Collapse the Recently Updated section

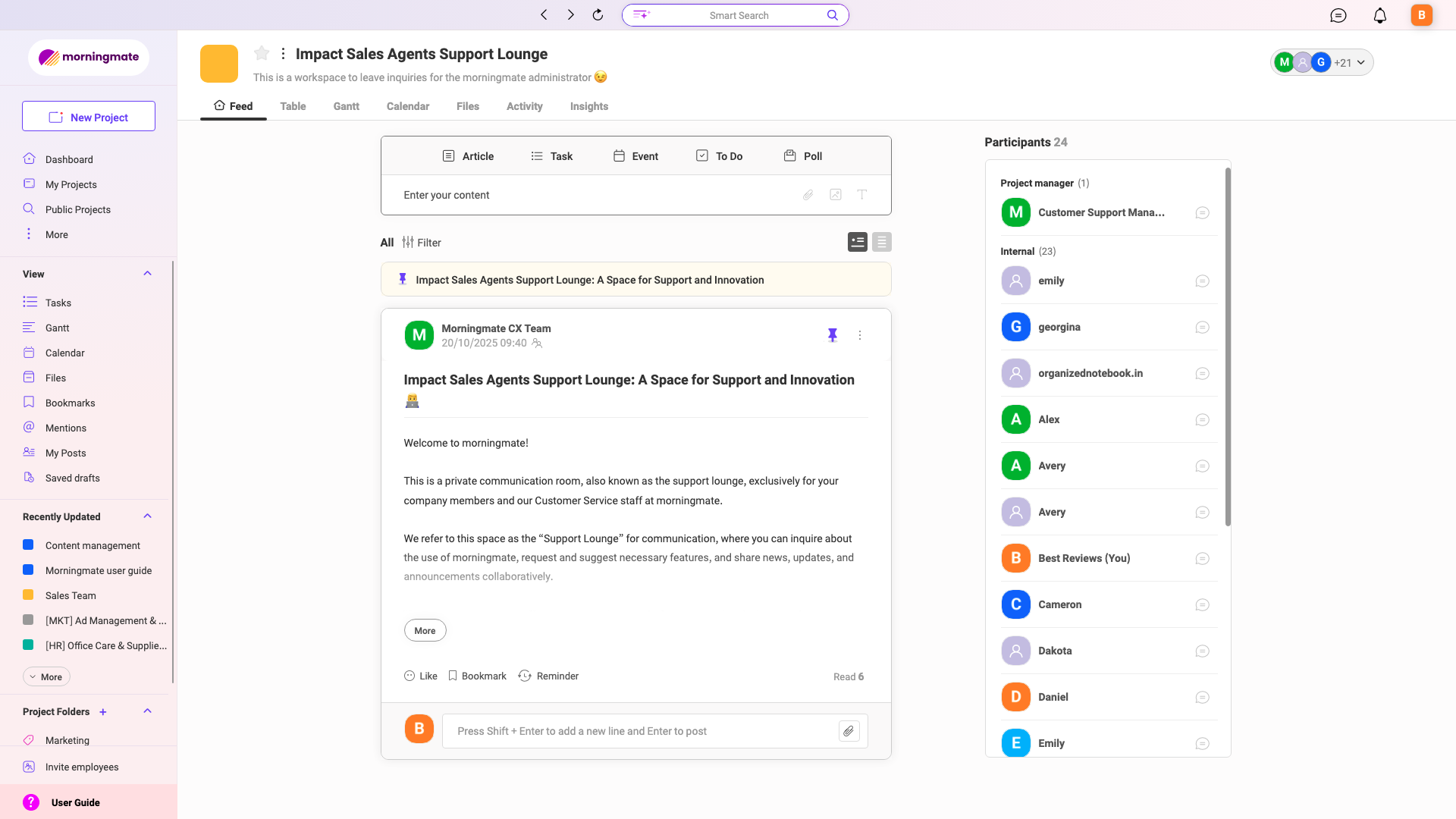point(148,516)
